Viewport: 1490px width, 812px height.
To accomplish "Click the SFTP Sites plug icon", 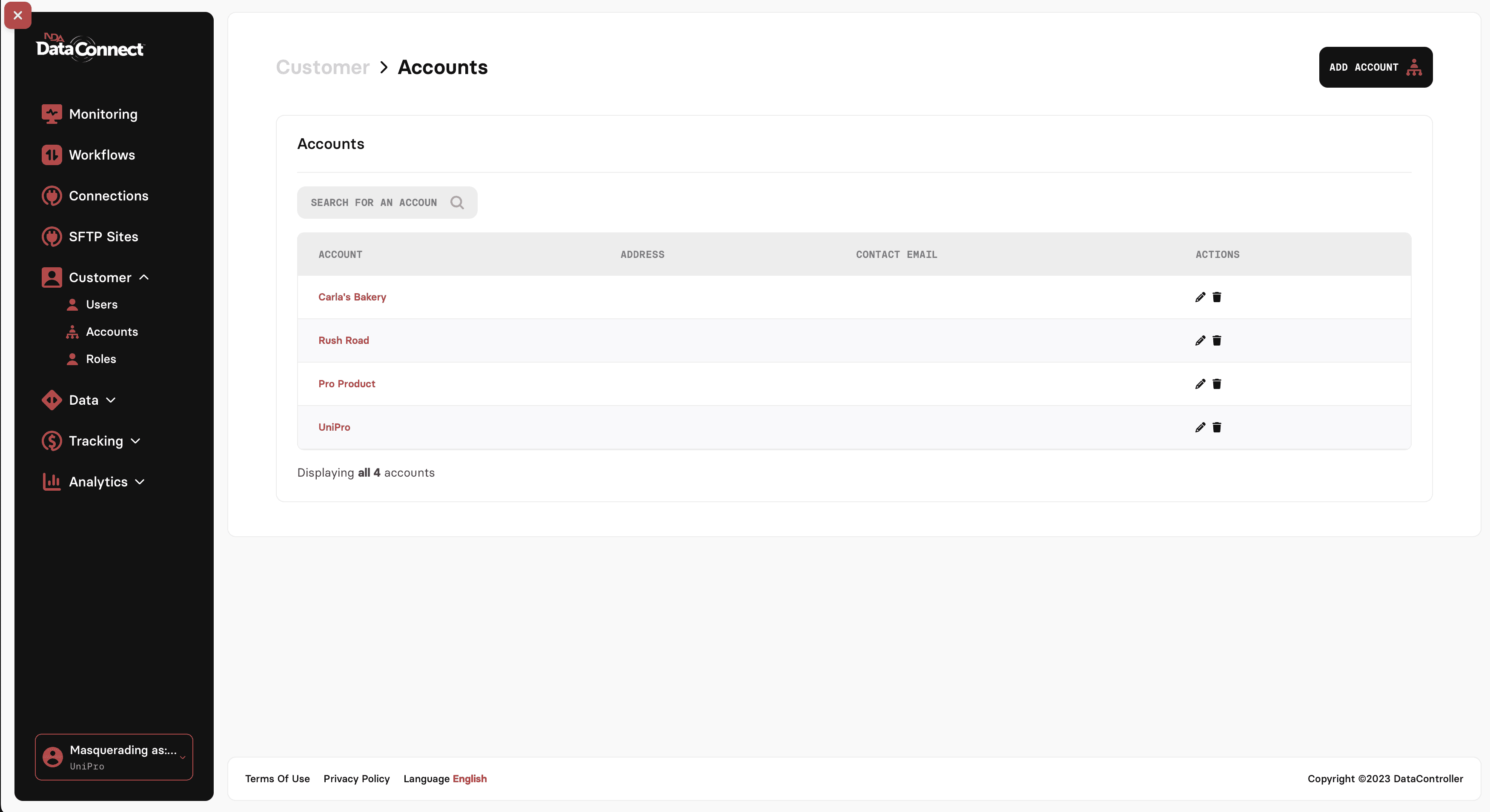I will [52, 237].
